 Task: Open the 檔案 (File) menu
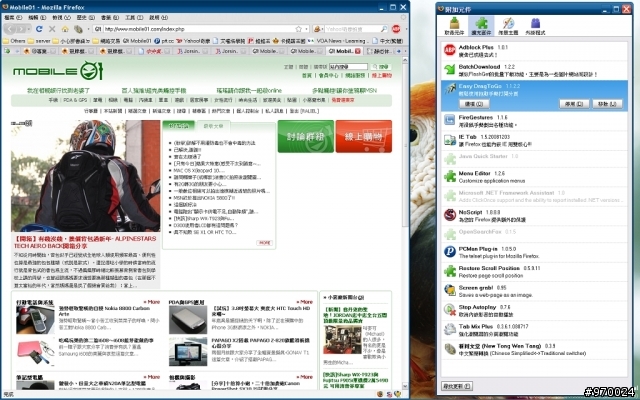pos(13,18)
